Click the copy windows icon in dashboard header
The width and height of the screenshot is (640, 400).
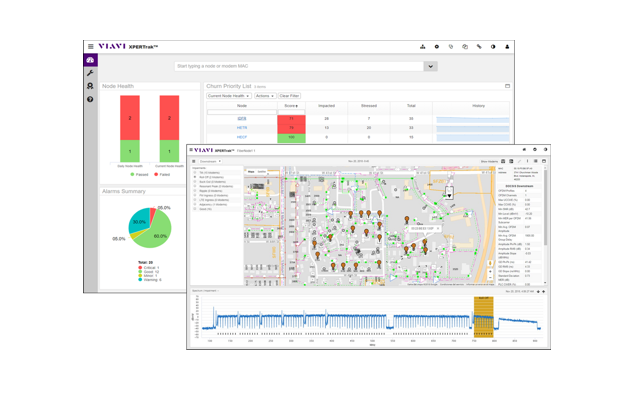465,47
